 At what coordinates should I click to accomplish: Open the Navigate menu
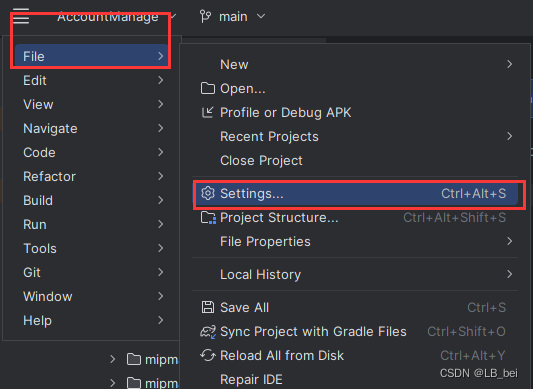(92, 129)
